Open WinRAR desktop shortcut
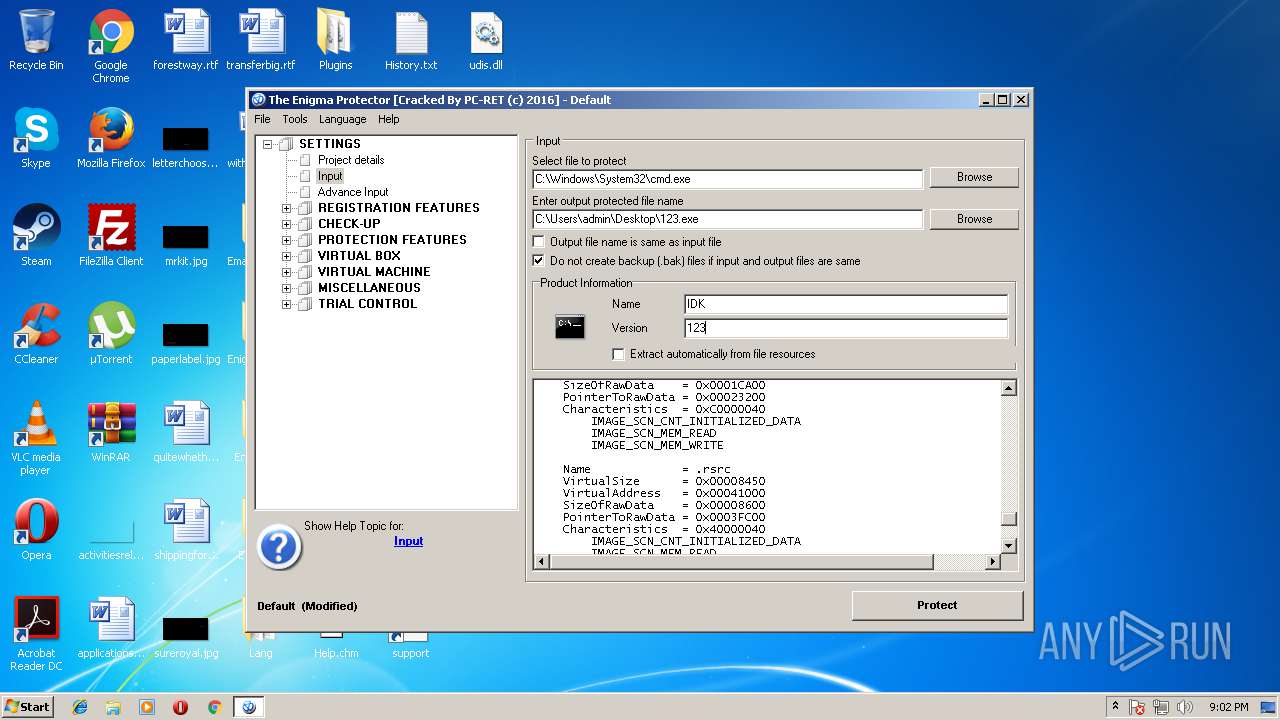 click(x=111, y=432)
